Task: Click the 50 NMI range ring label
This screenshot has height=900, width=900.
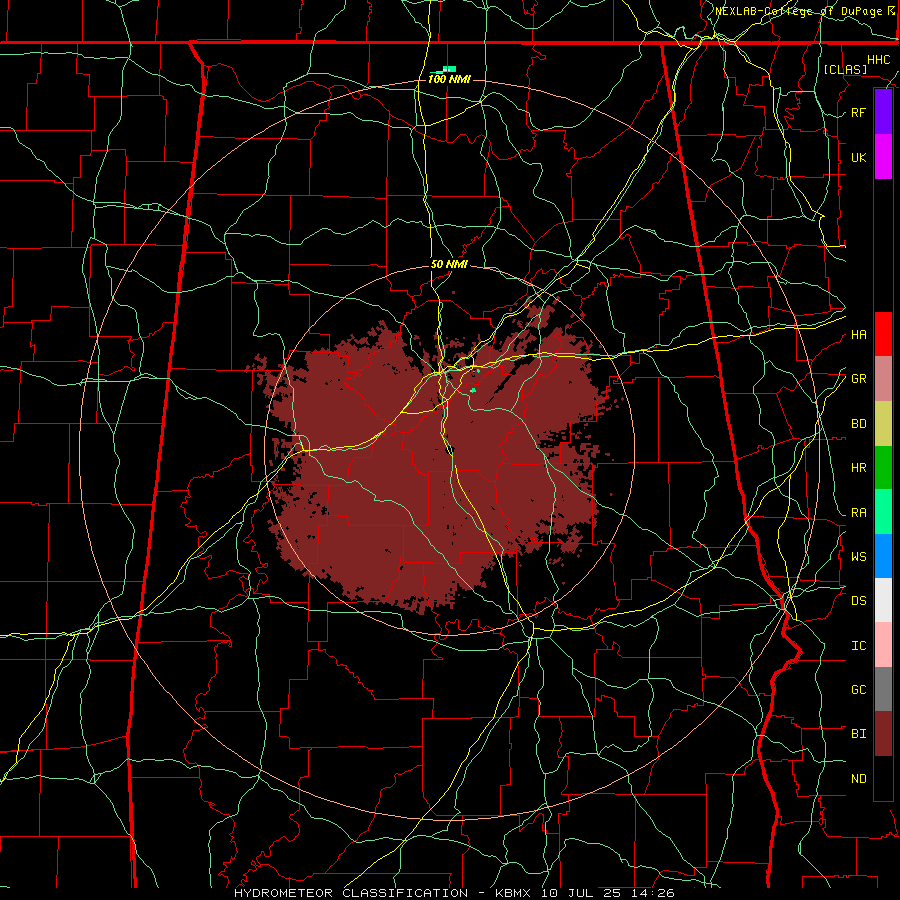Action: 449,265
